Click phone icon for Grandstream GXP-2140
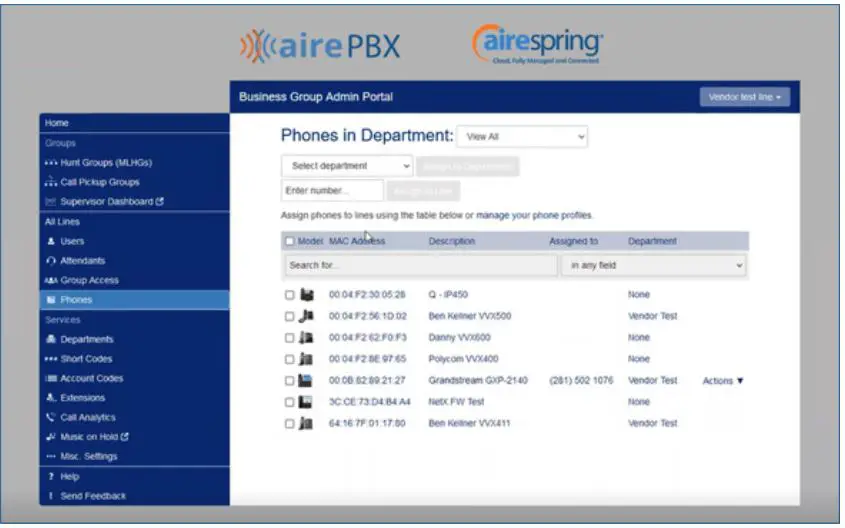The image size is (845, 528). tap(306, 380)
